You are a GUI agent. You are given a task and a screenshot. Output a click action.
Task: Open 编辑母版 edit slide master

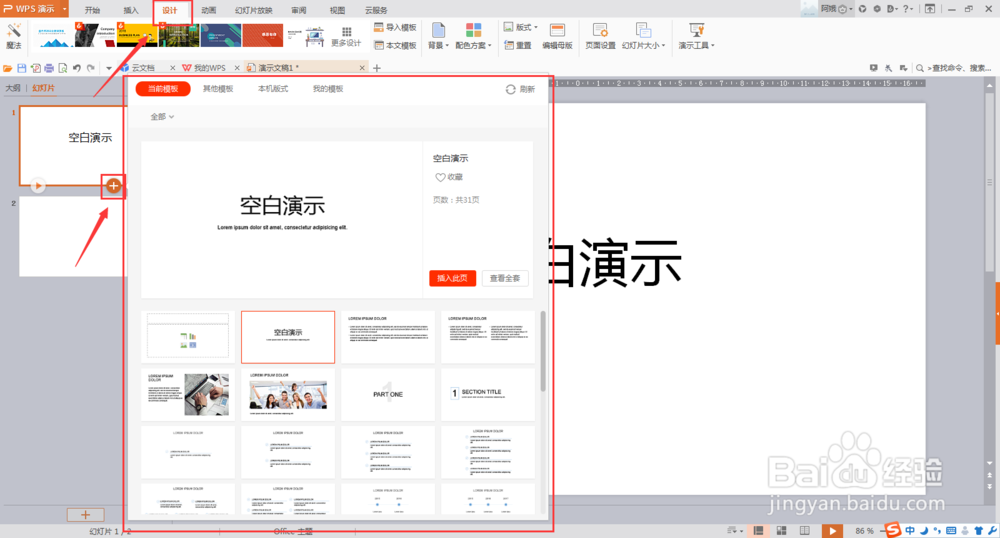pyautogui.click(x=557, y=36)
